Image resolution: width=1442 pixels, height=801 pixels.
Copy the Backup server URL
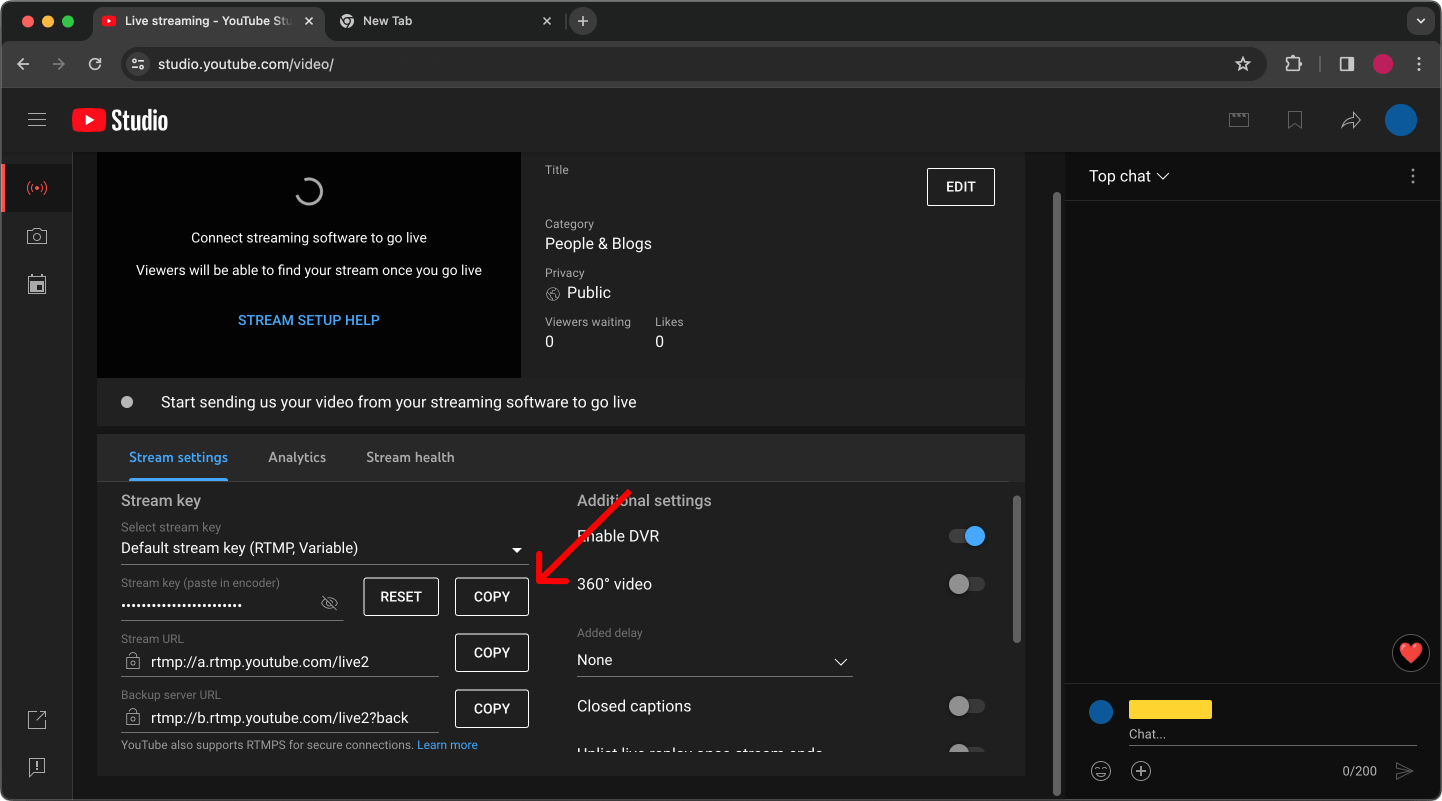tap(491, 708)
